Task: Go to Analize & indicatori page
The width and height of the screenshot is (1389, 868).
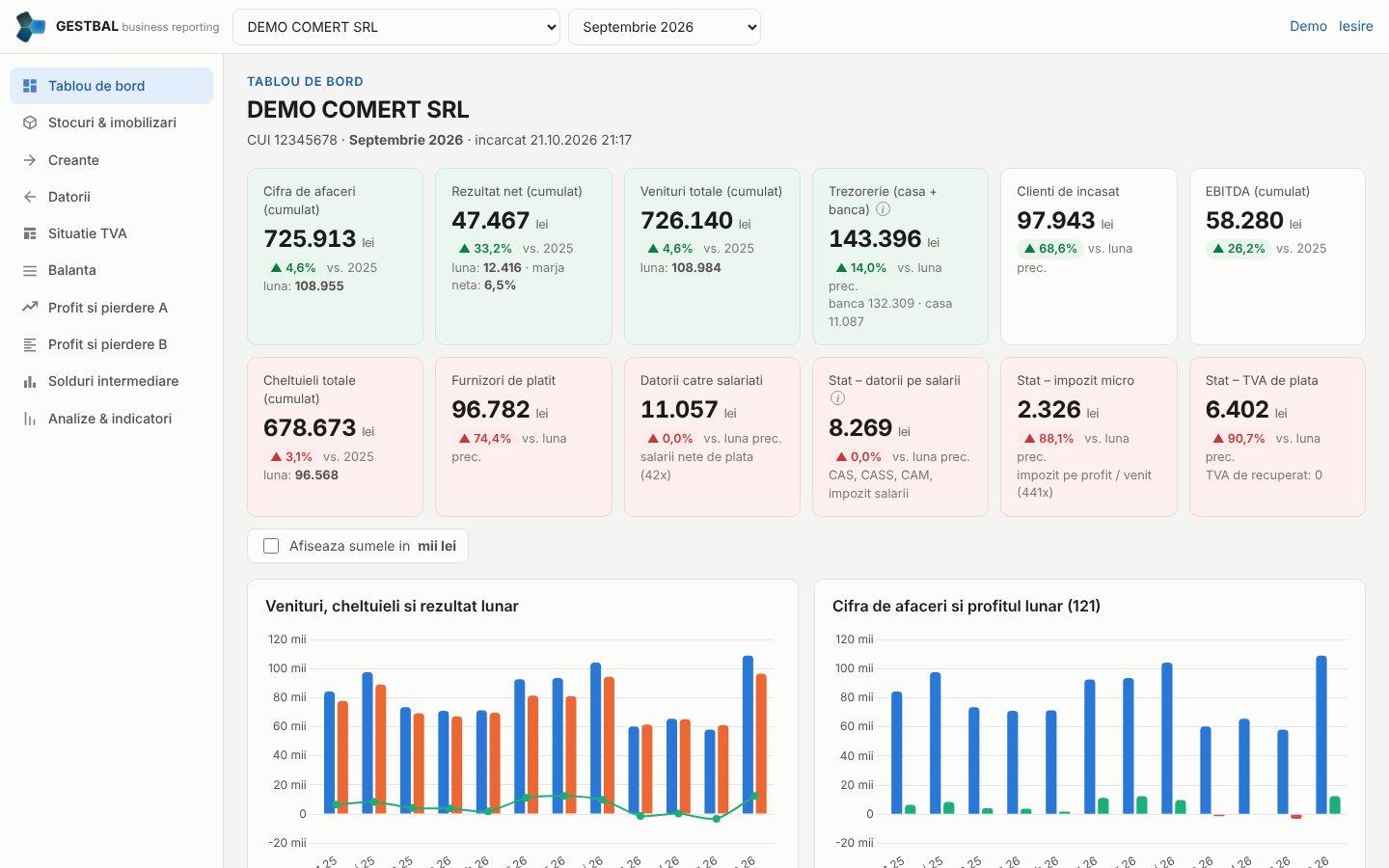Action: (x=111, y=419)
